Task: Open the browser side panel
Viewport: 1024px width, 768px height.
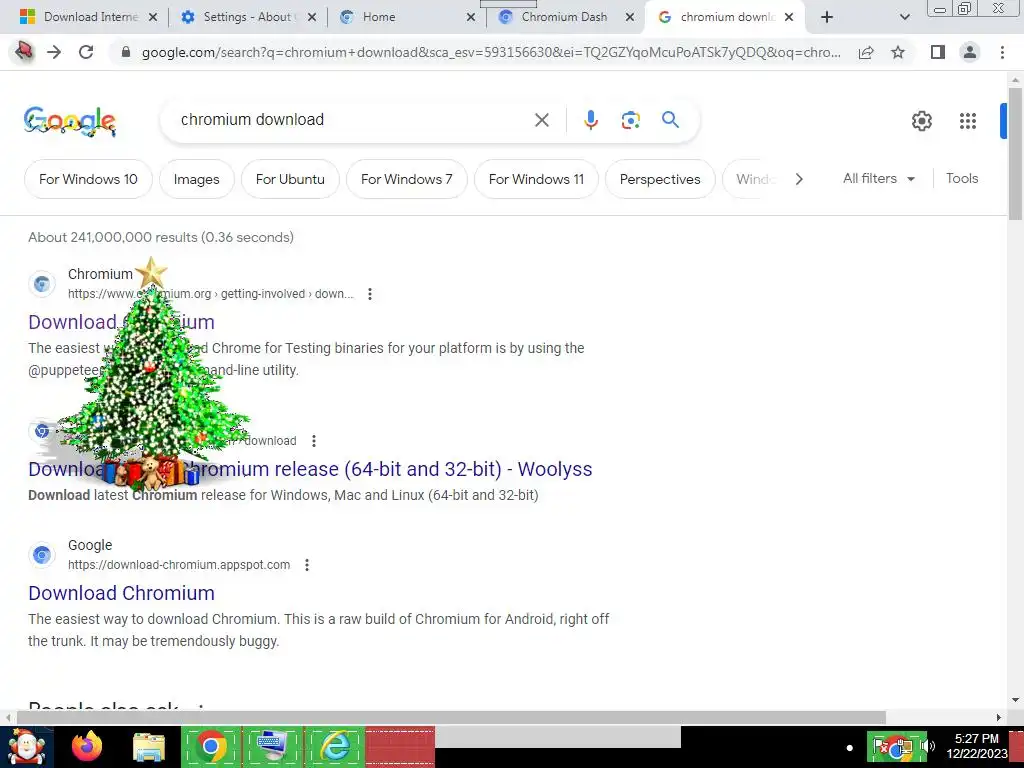Action: 938,52
